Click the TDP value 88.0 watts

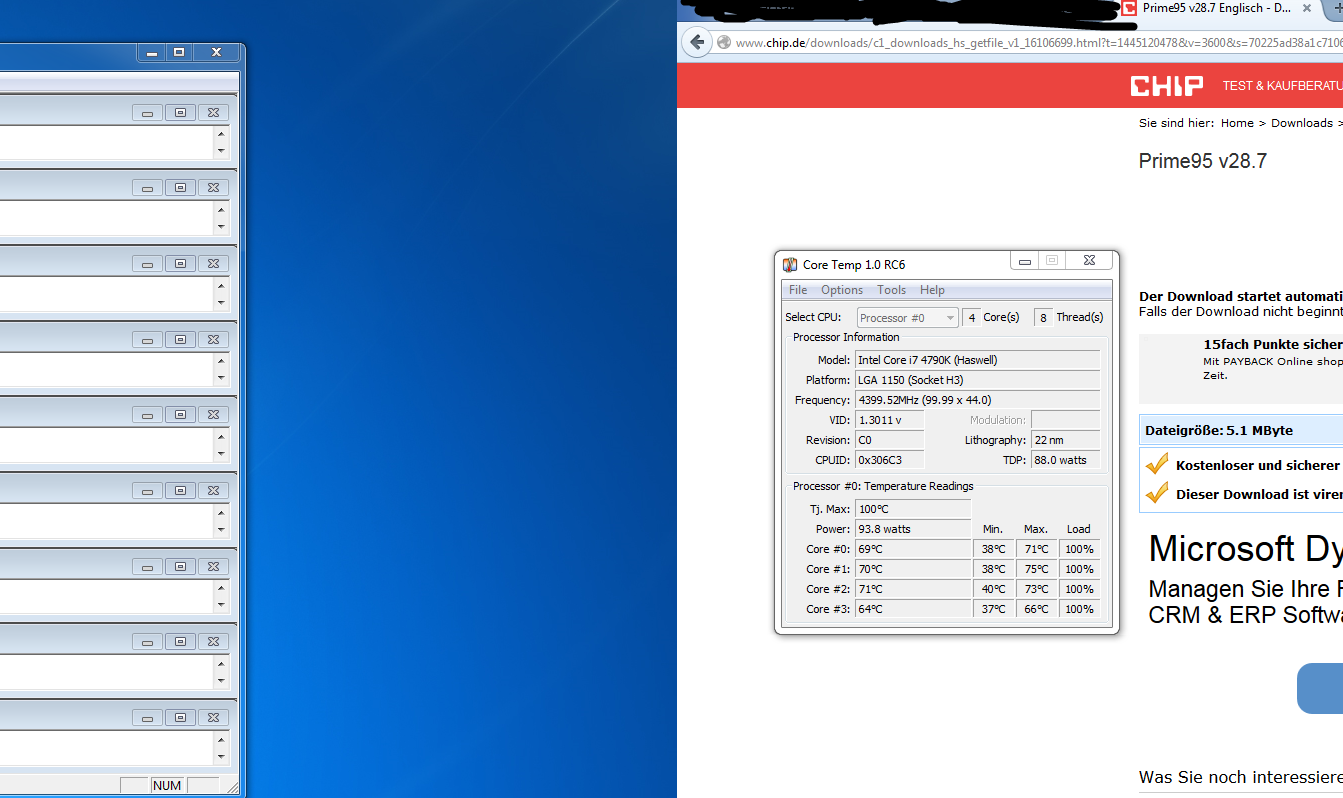1065,460
